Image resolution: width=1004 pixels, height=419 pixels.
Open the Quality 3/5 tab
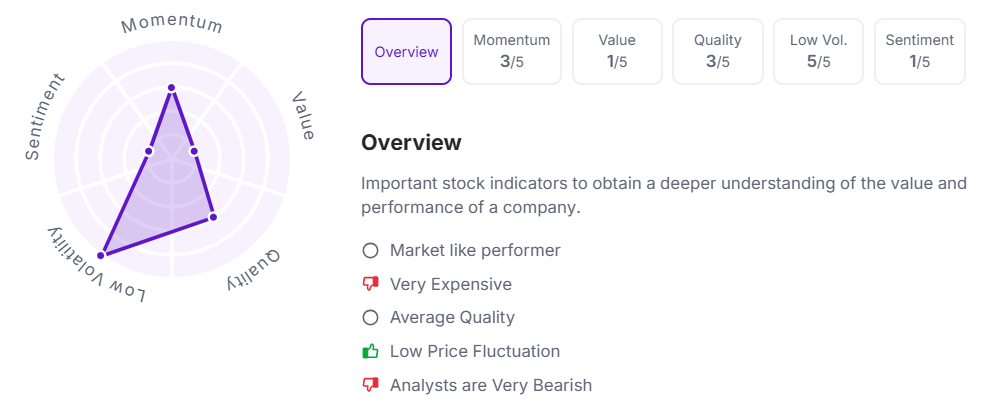point(718,52)
